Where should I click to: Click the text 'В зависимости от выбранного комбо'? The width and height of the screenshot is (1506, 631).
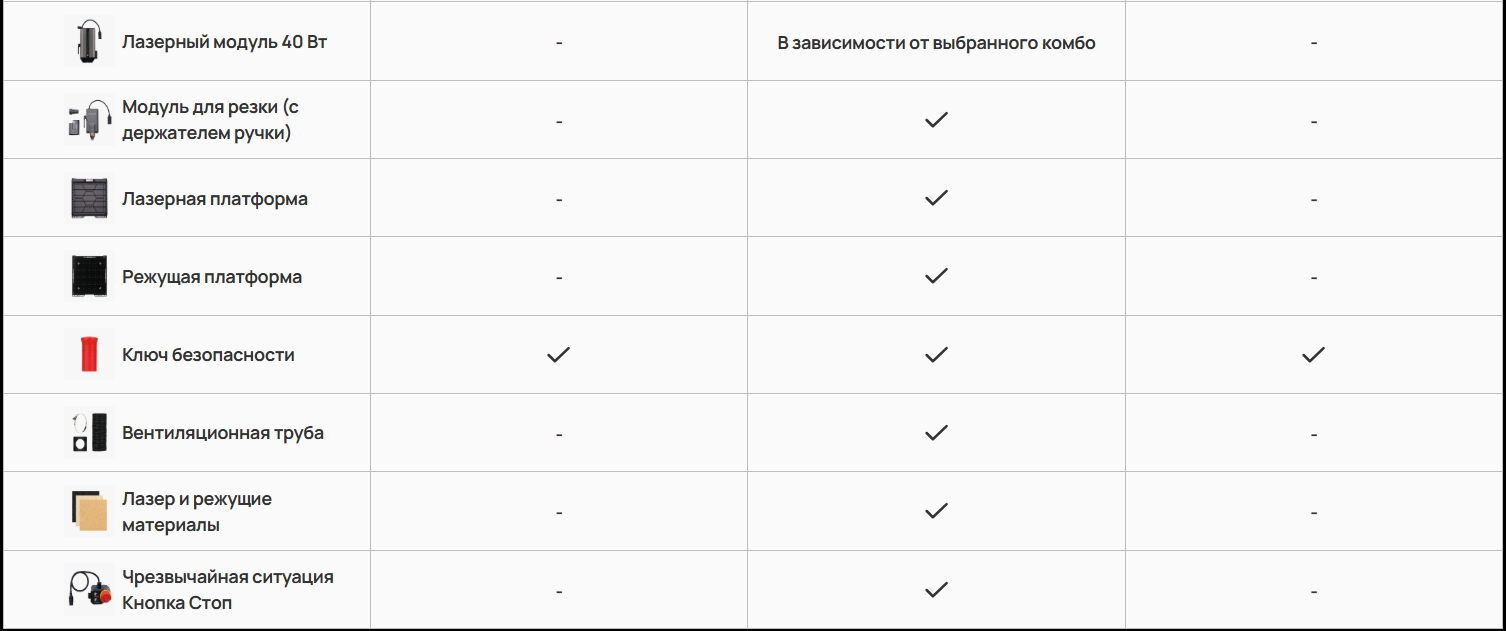pyautogui.click(x=936, y=43)
